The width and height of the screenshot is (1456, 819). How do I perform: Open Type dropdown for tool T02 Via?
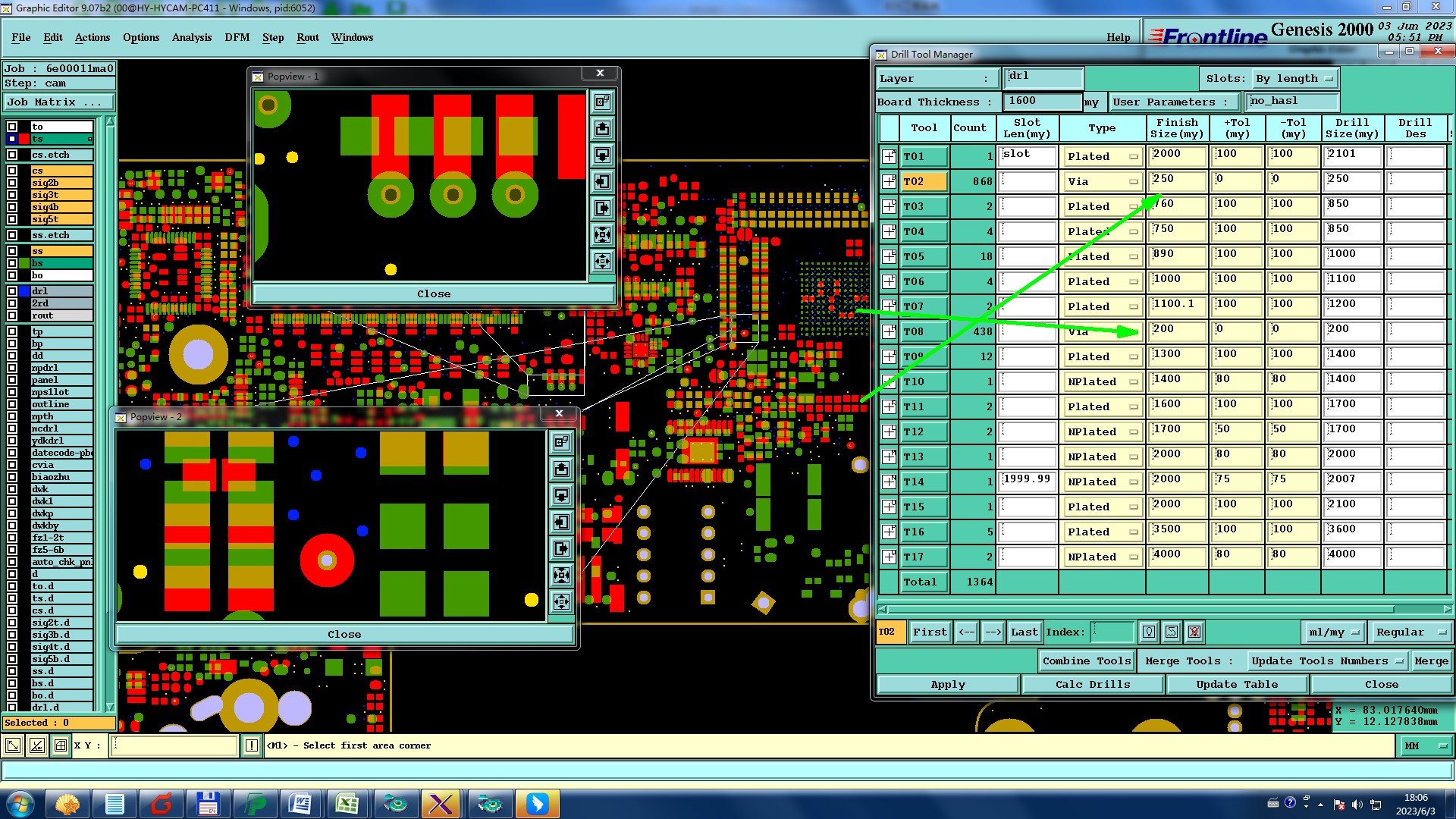click(x=1102, y=182)
